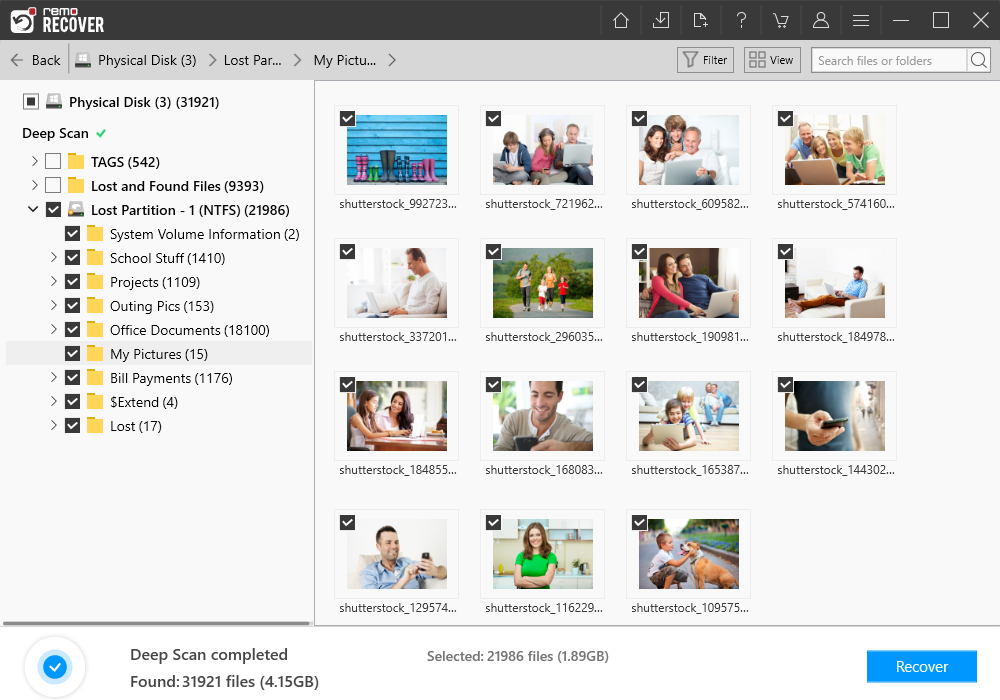Click the open recovery session file icon
The height and width of the screenshot is (700, 1000).
(700, 20)
